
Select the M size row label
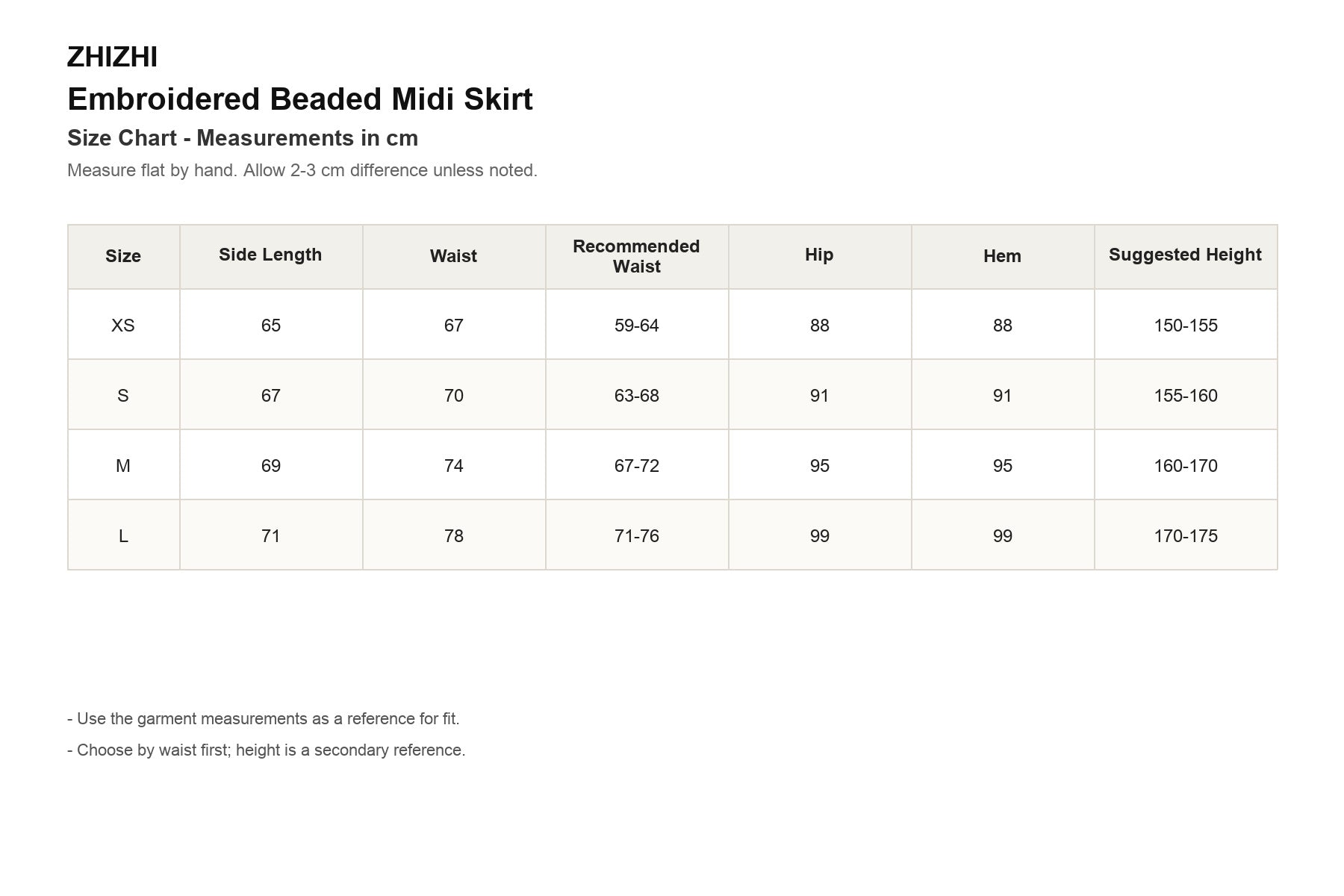(x=123, y=465)
